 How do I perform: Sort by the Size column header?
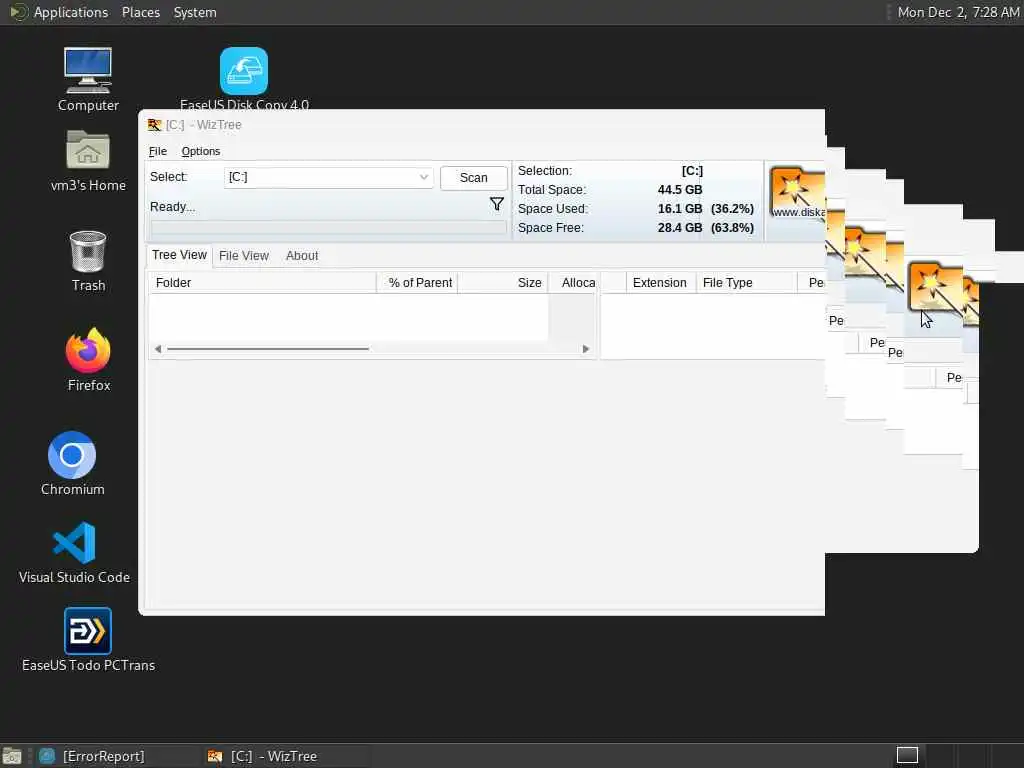[x=503, y=283]
